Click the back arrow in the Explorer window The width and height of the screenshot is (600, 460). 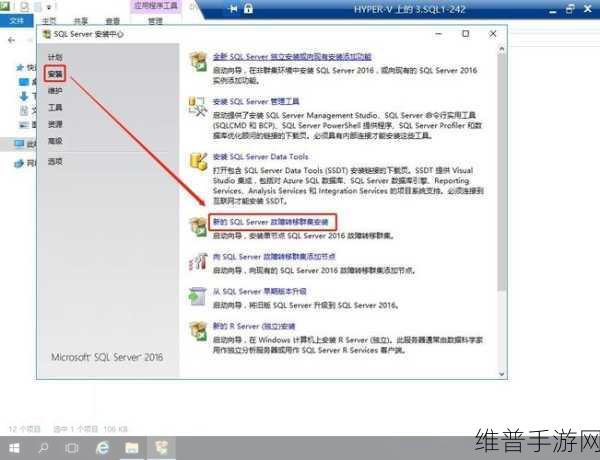[11, 40]
